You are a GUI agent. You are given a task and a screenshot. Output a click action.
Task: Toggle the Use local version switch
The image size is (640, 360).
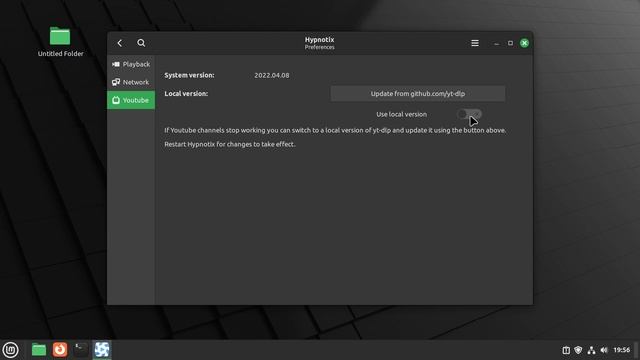tap(469, 114)
